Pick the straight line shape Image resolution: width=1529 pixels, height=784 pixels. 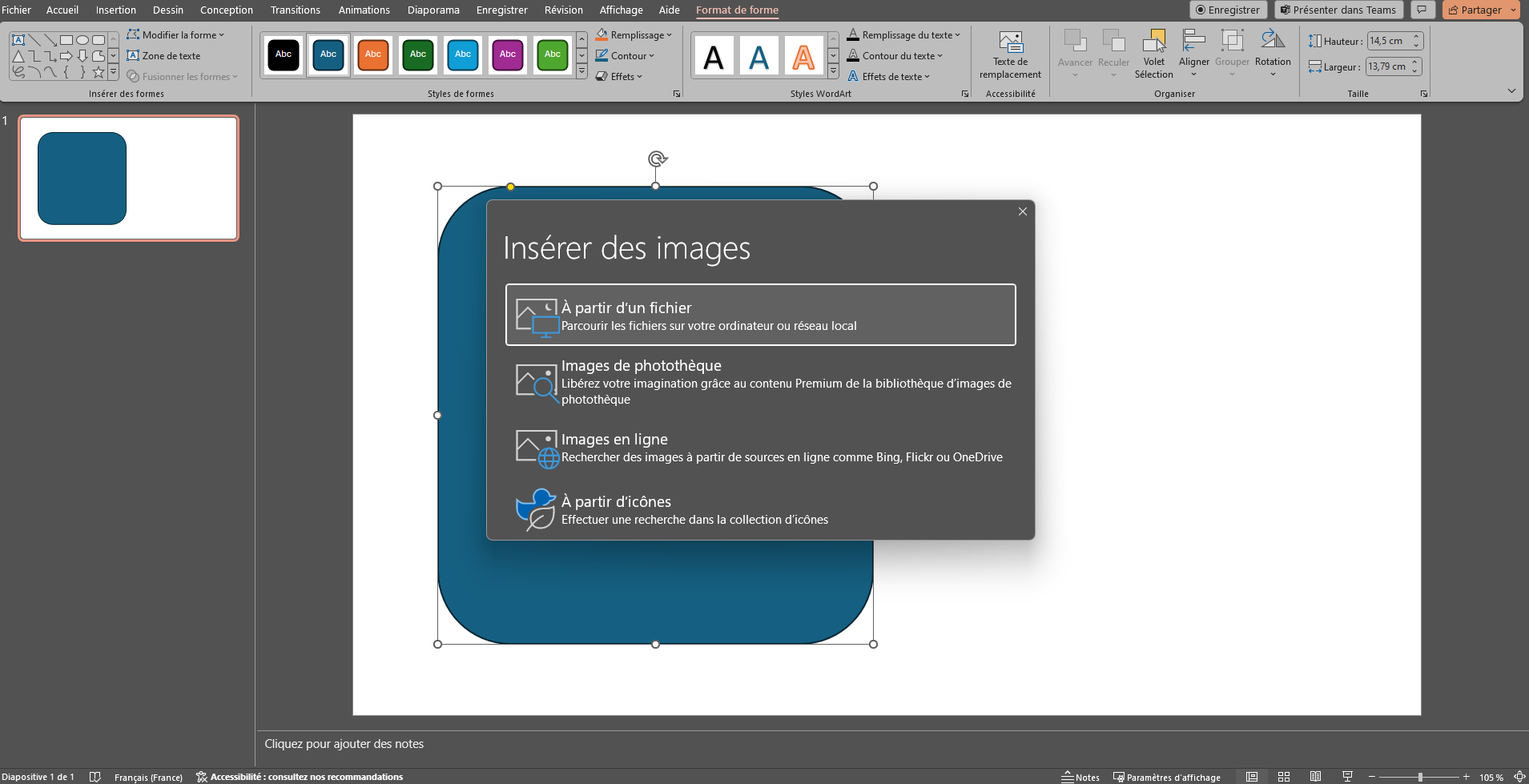coord(34,40)
